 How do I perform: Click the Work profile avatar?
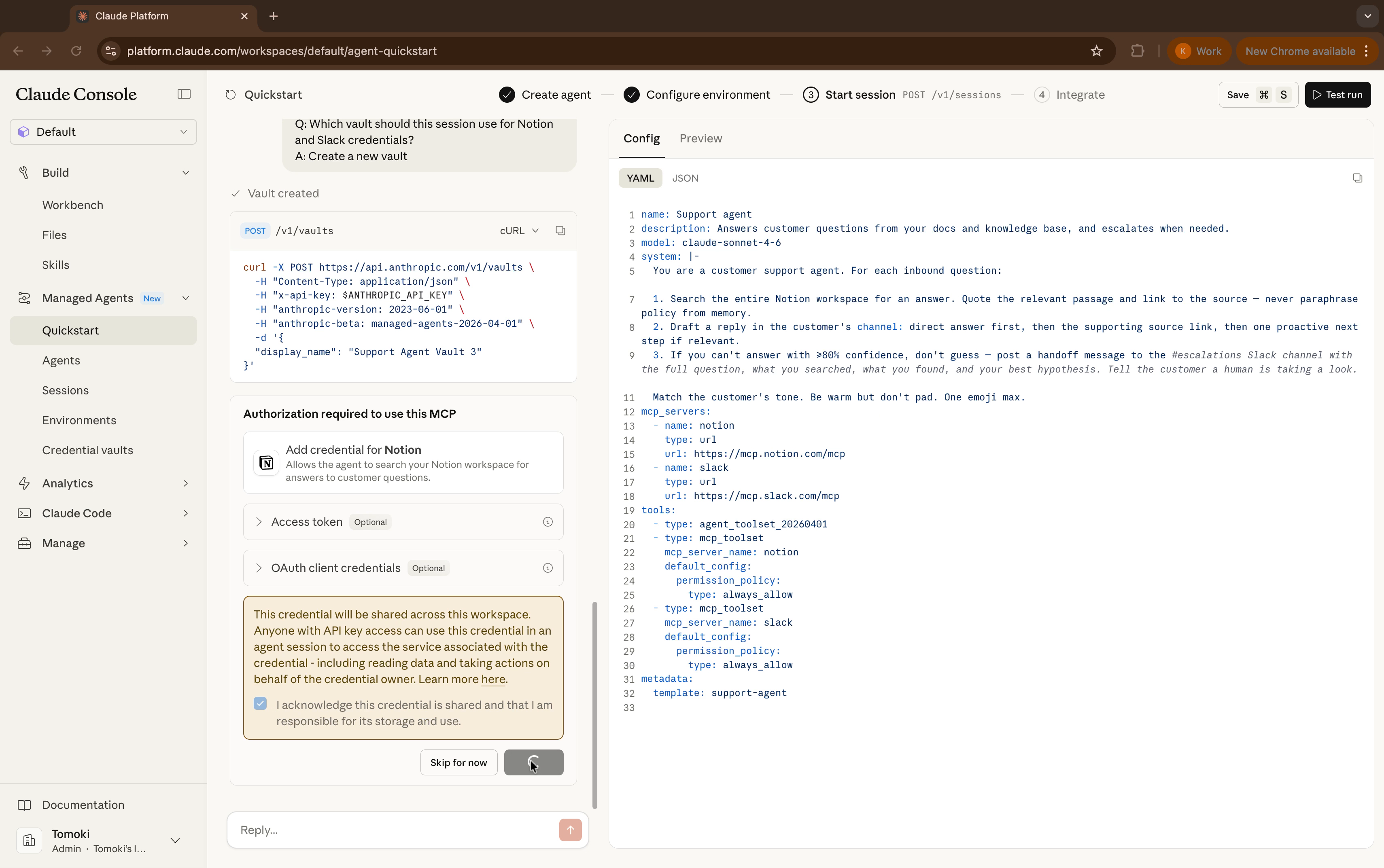[x=1182, y=51]
